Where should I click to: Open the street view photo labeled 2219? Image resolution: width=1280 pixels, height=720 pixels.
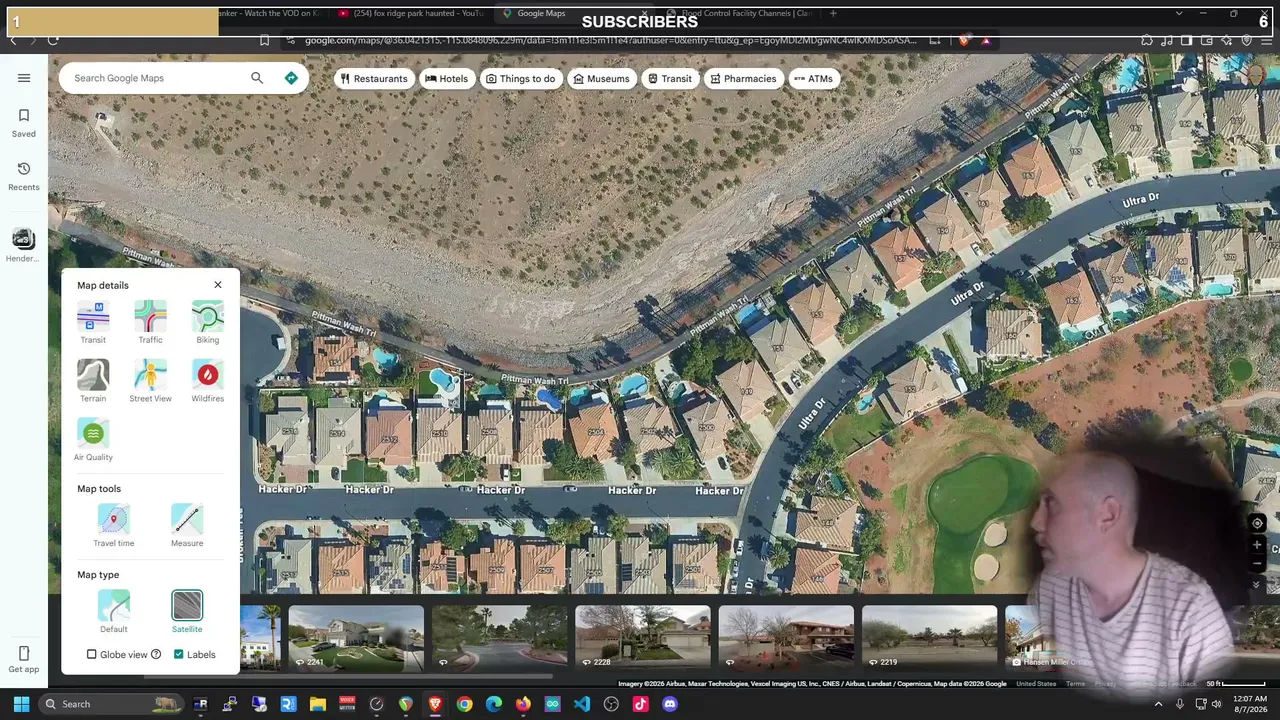(929, 638)
